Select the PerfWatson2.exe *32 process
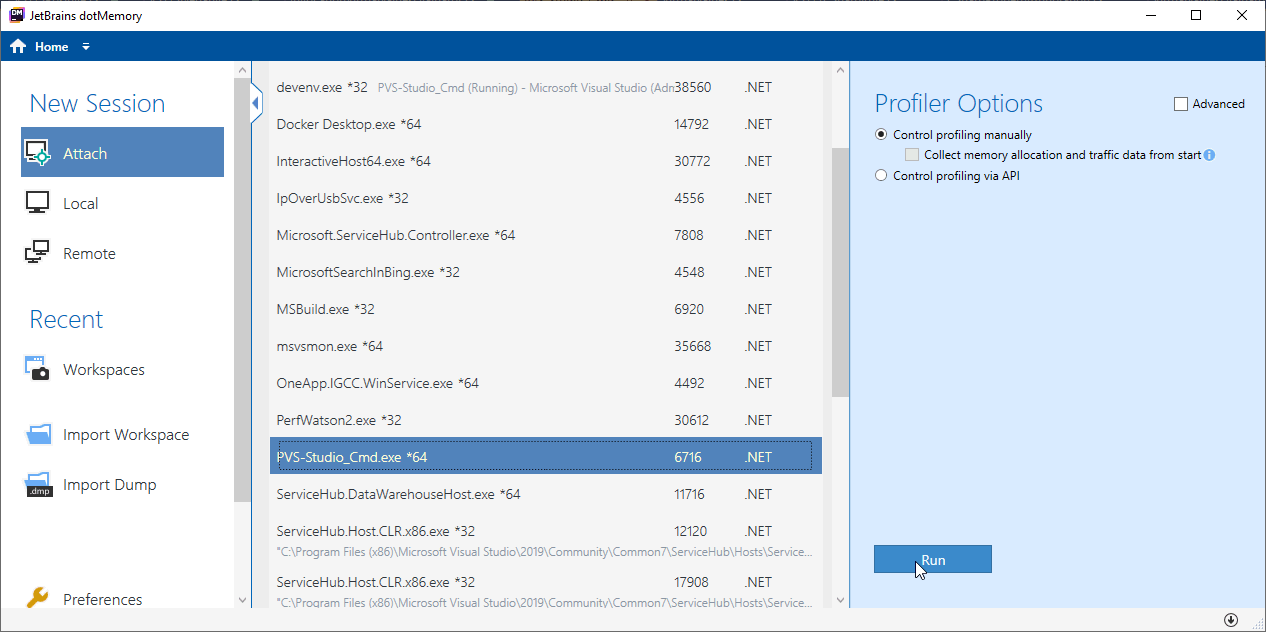Viewport: 1266px width, 632px height. [546, 420]
